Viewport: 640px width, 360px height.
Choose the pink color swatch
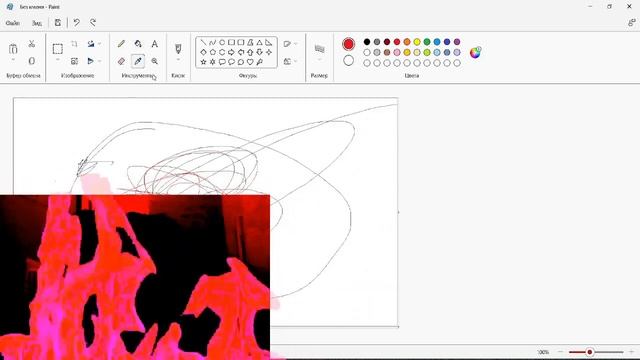click(397, 52)
